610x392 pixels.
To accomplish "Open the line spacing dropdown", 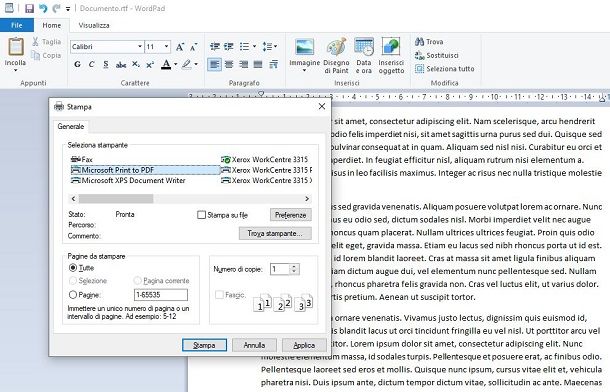I will pos(270,47).
